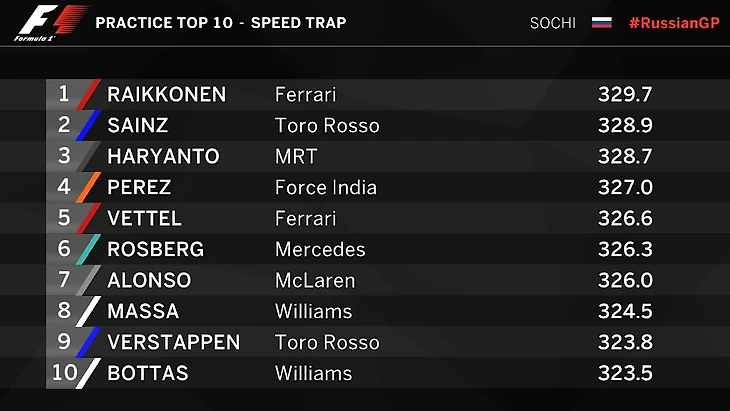
Task: Click Massa's 324.5 speed value
Action: (625, 312)
